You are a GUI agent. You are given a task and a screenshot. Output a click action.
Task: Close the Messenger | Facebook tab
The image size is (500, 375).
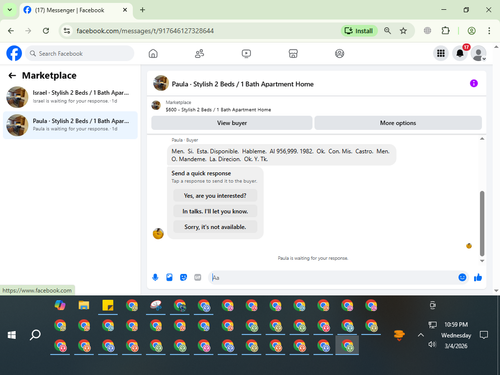tap(125, 10)
